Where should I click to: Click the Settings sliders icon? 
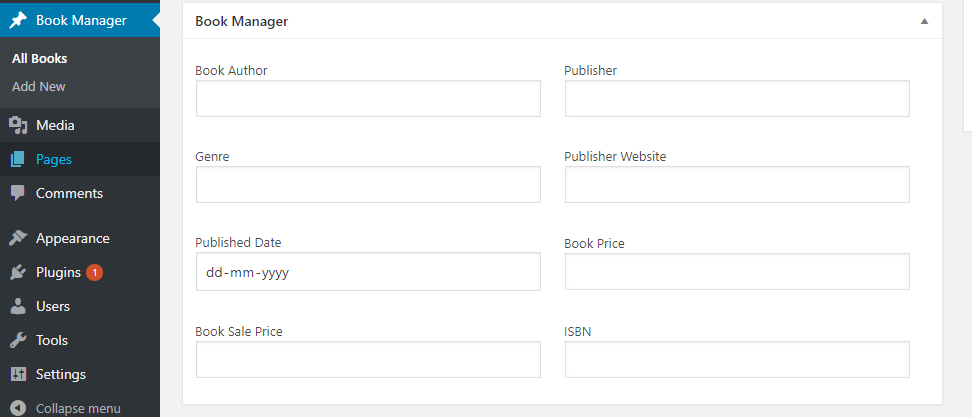tap(19, 374)
